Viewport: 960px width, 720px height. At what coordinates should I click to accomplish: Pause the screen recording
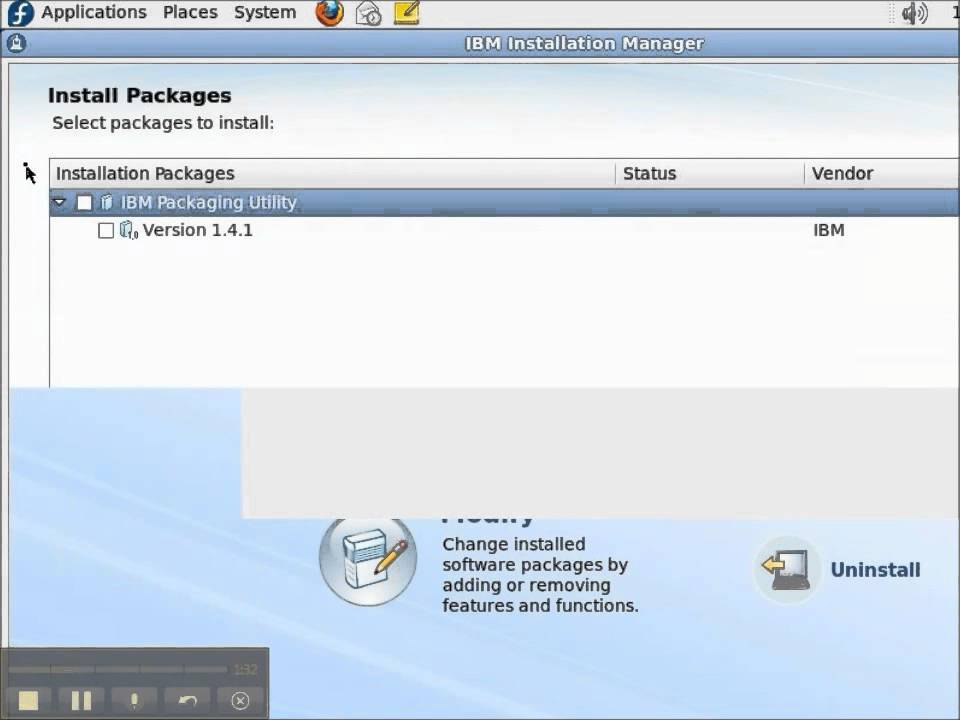pos(81,700)
